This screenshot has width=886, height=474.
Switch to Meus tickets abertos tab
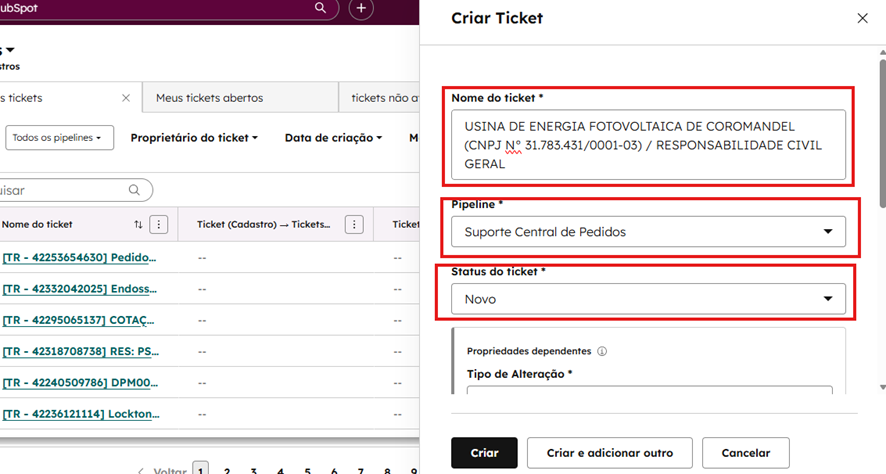[x=209, y=98]
